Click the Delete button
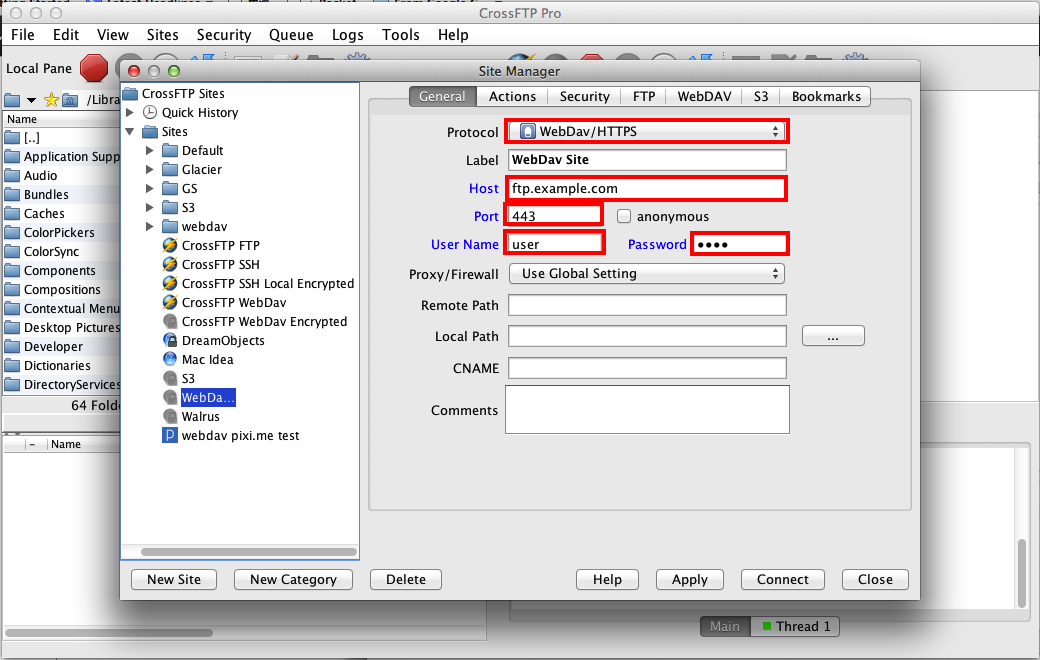 coord(406,579)
